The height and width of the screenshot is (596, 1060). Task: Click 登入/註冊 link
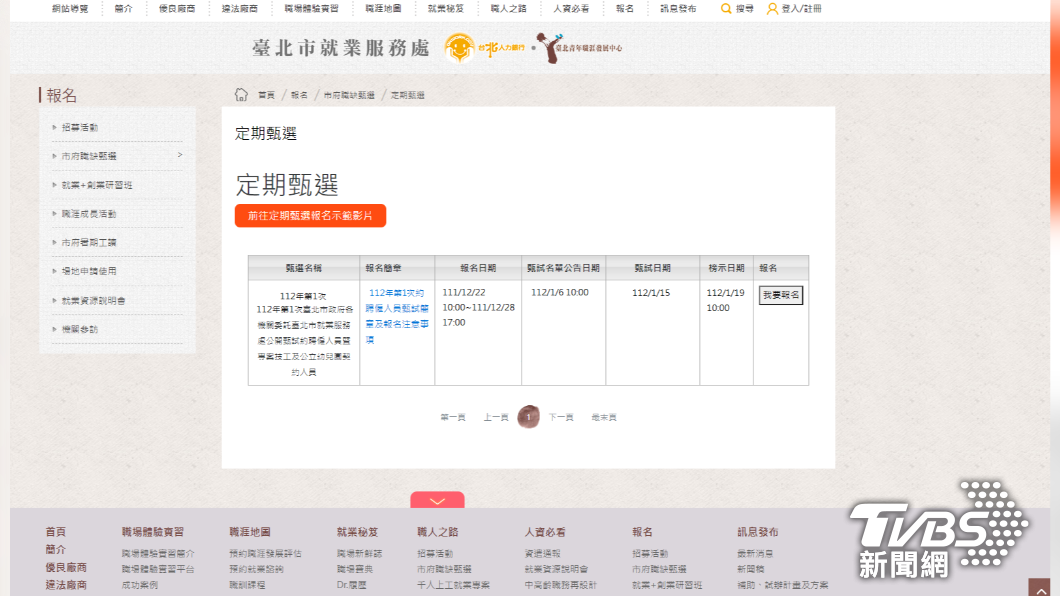[x=802, y=9]
